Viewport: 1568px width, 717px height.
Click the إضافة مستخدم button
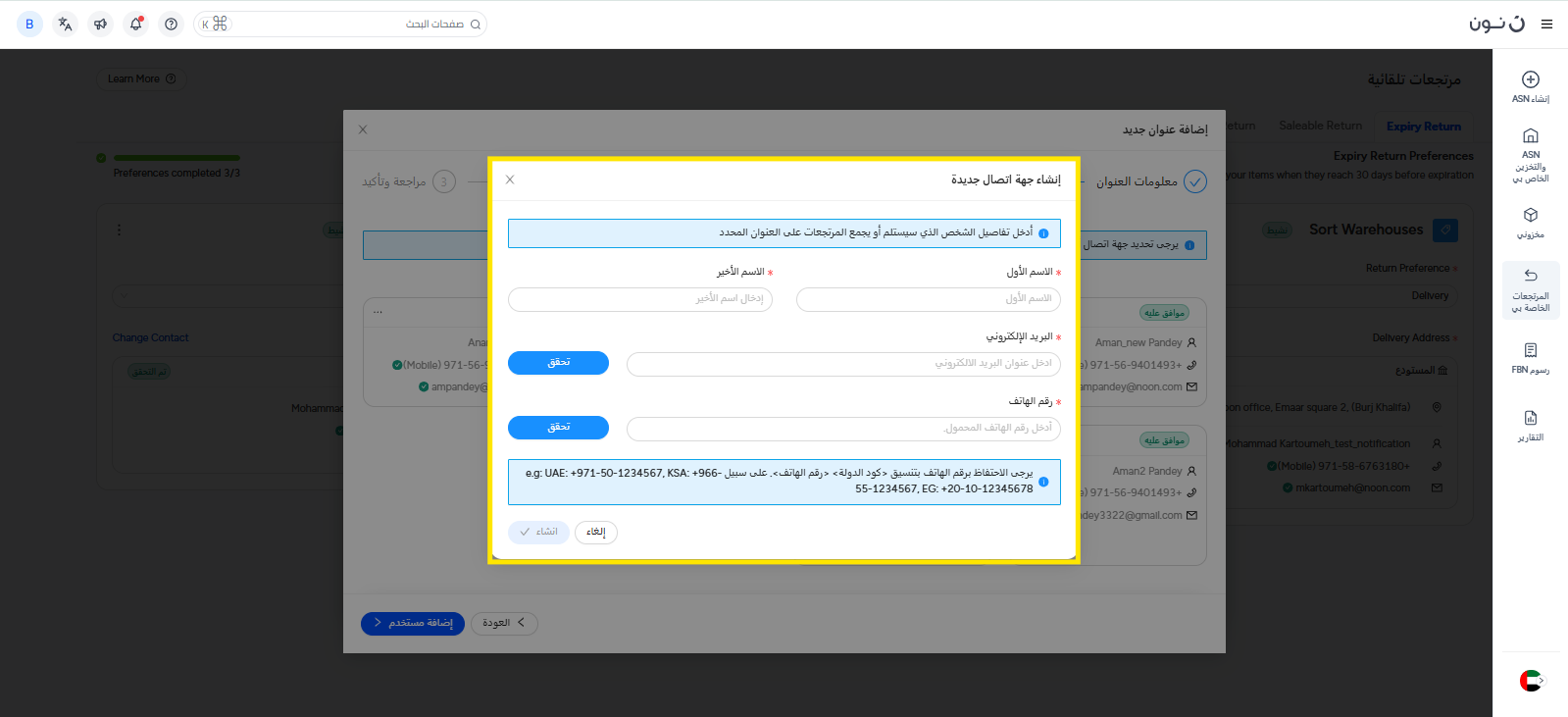click(x=413, y=623)
